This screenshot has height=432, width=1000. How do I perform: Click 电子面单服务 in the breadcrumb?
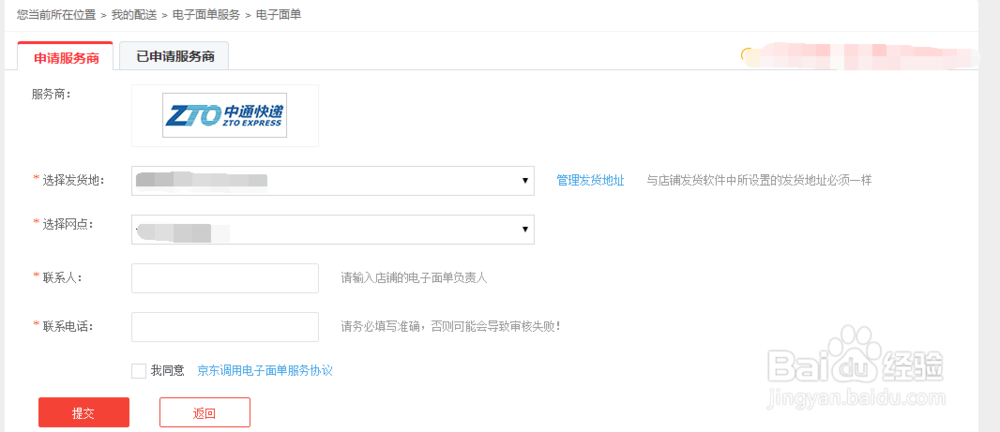pyautogui.click(x=206, y=15)
